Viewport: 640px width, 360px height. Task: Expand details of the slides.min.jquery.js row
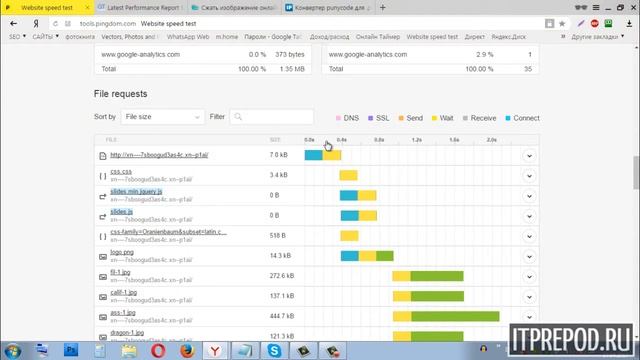(x=529, y=196)
